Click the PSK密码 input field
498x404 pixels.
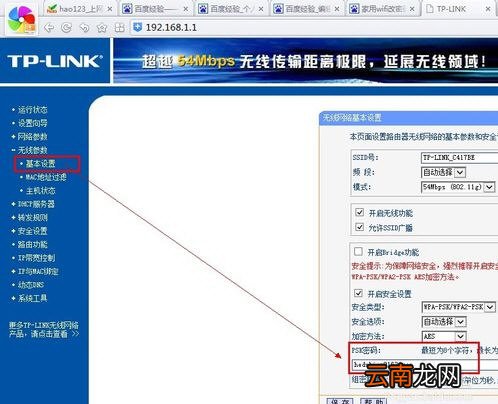(x=425, y=365)
